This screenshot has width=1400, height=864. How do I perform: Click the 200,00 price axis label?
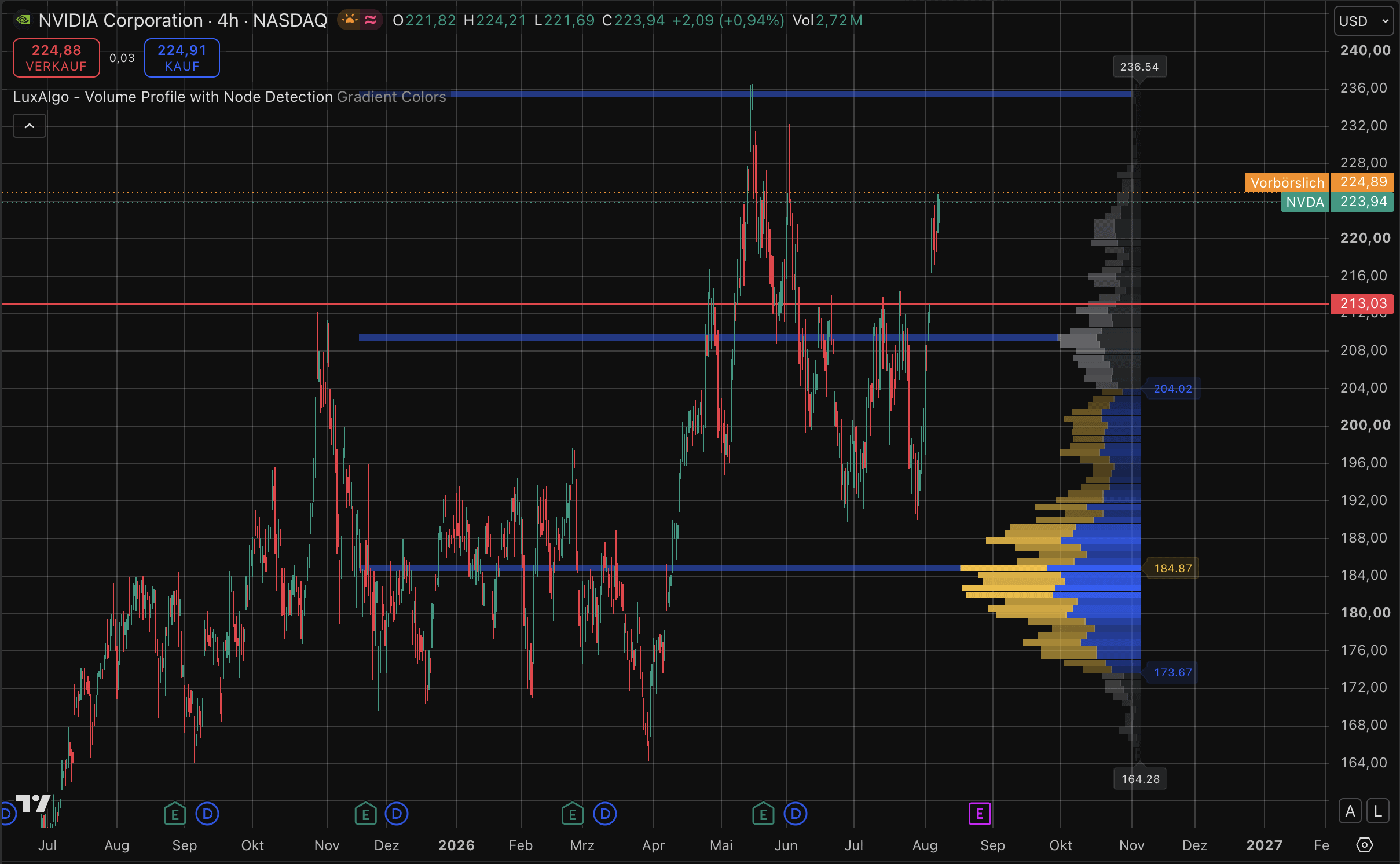(x=1365, y=425)
